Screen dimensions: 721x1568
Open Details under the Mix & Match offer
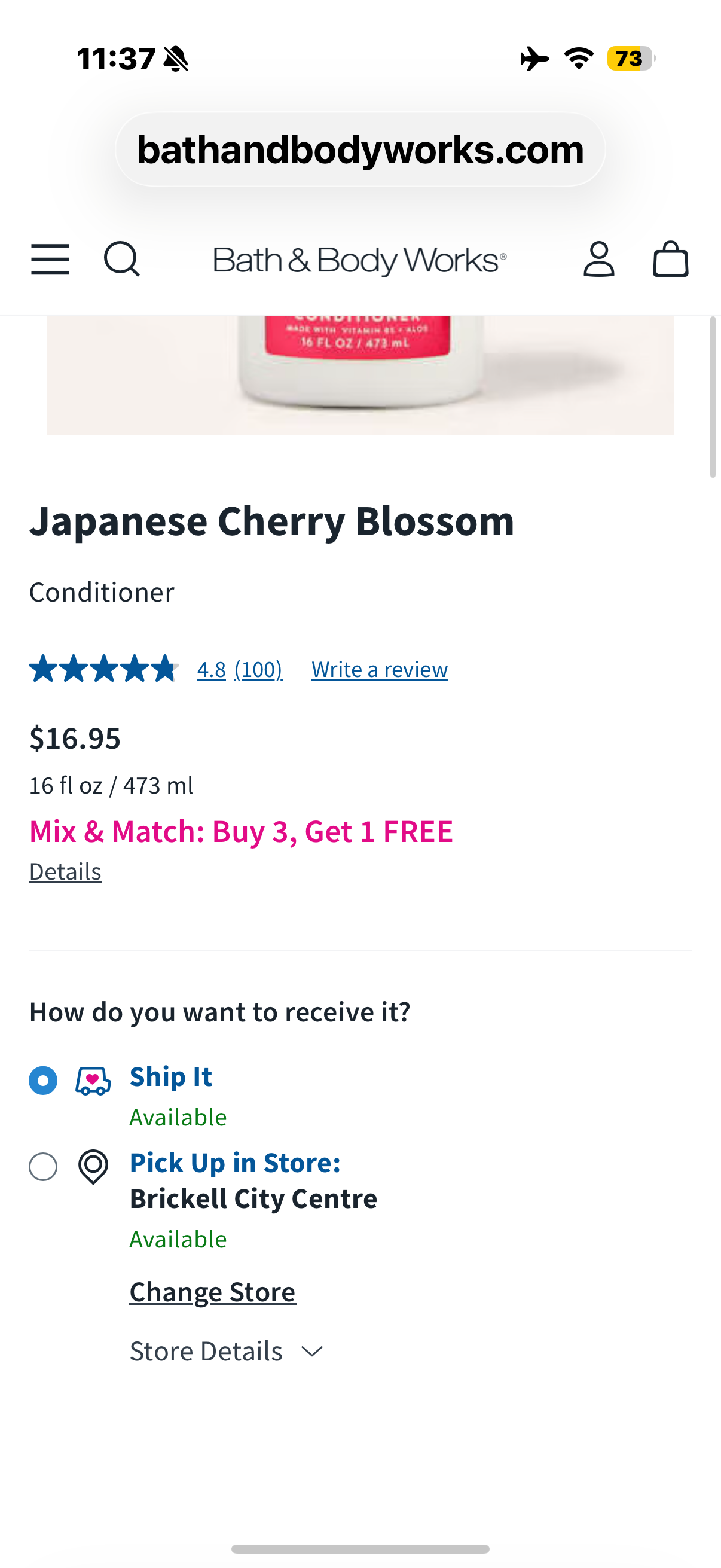65,872
